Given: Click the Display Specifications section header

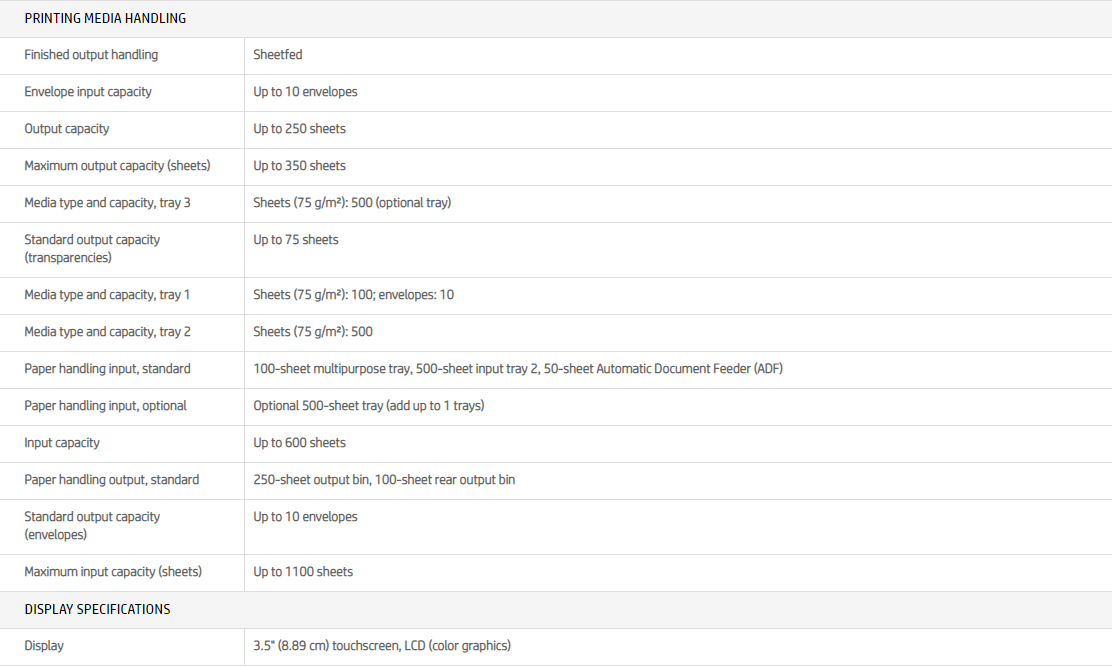Looking at the screenshot, I should [x=97, y=609].
